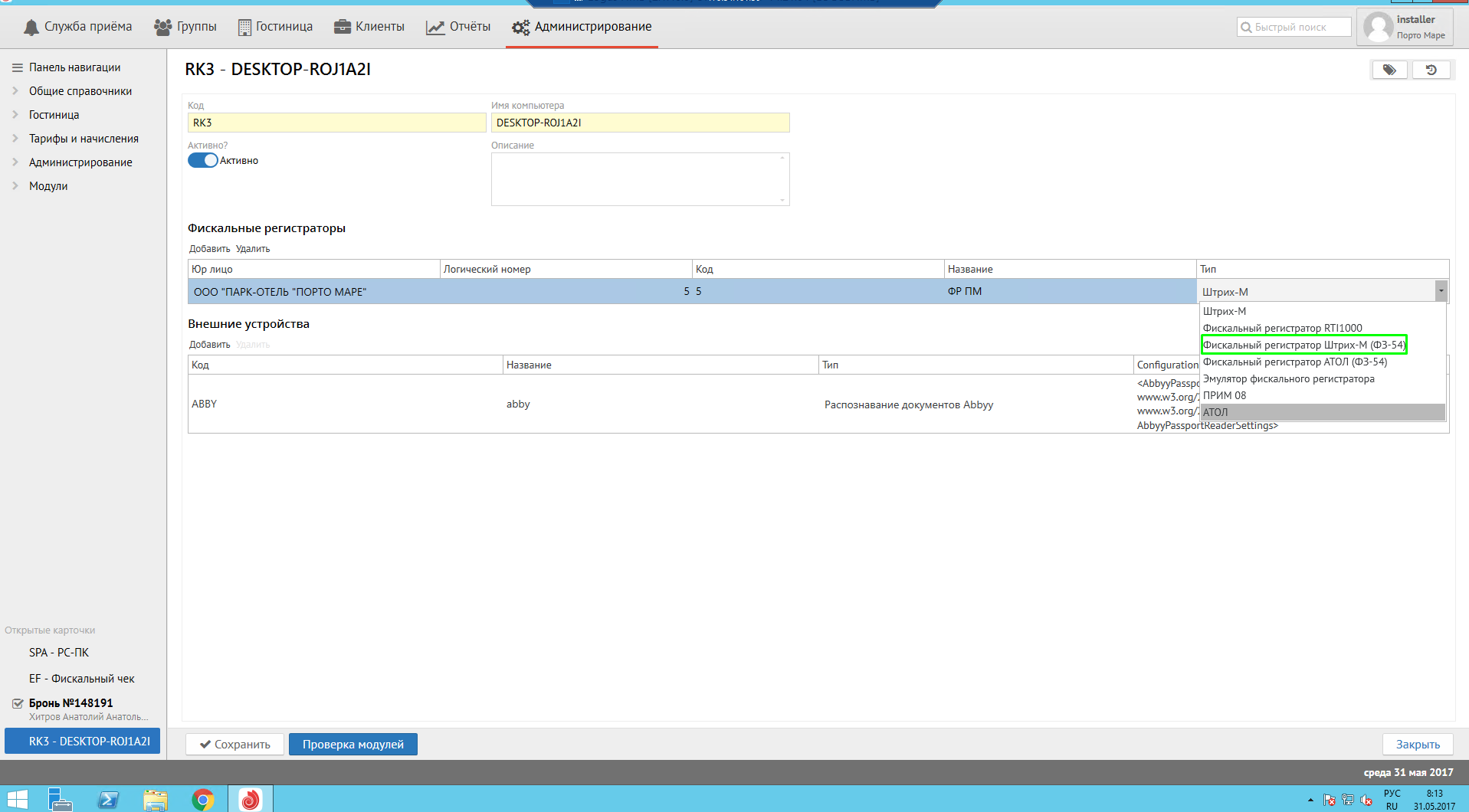Click the tag icon button at top right
This screenshot has height=812, width=1469.
[1389, 70]
